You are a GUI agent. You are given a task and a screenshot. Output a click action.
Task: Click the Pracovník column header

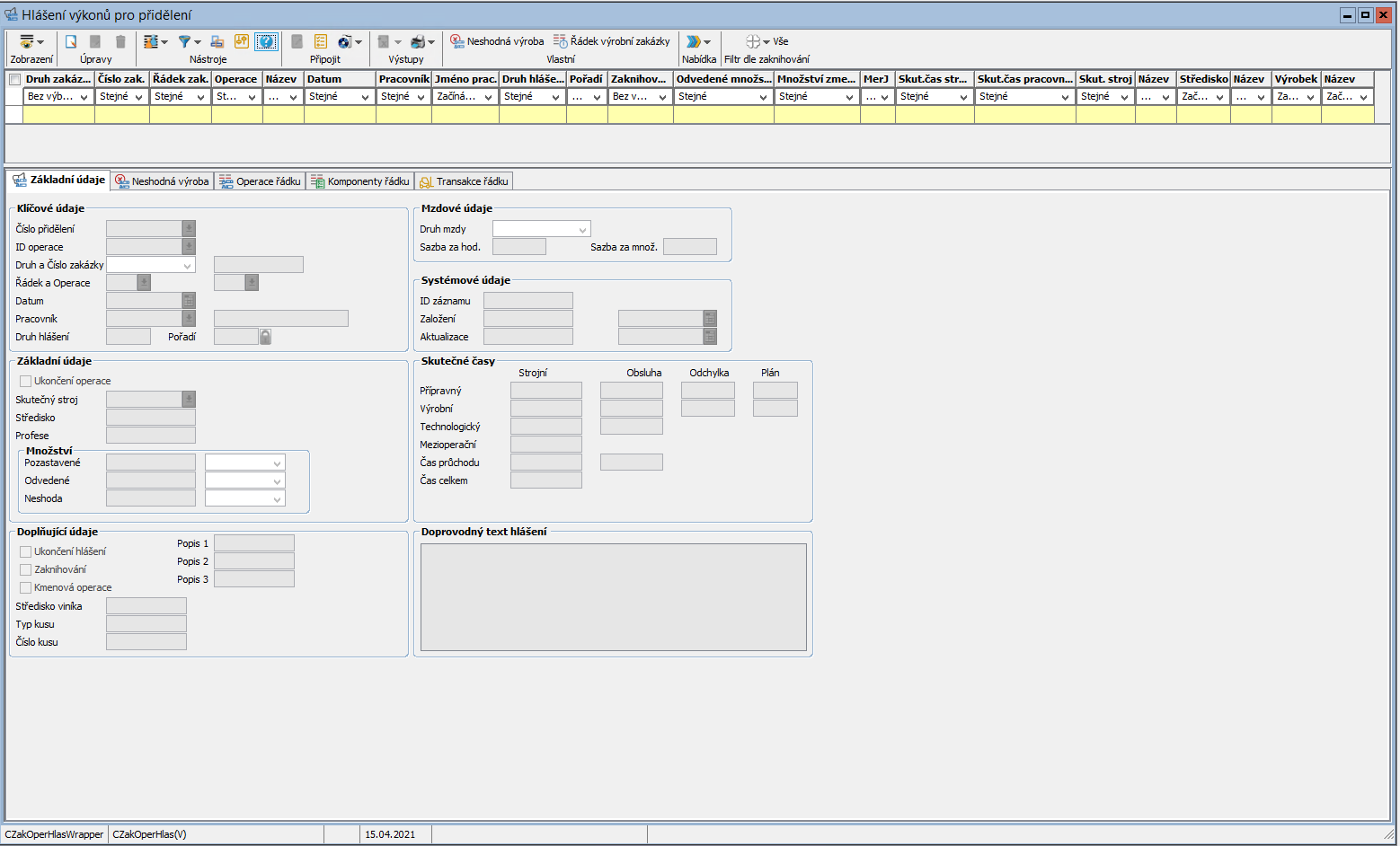coord(403,79)
